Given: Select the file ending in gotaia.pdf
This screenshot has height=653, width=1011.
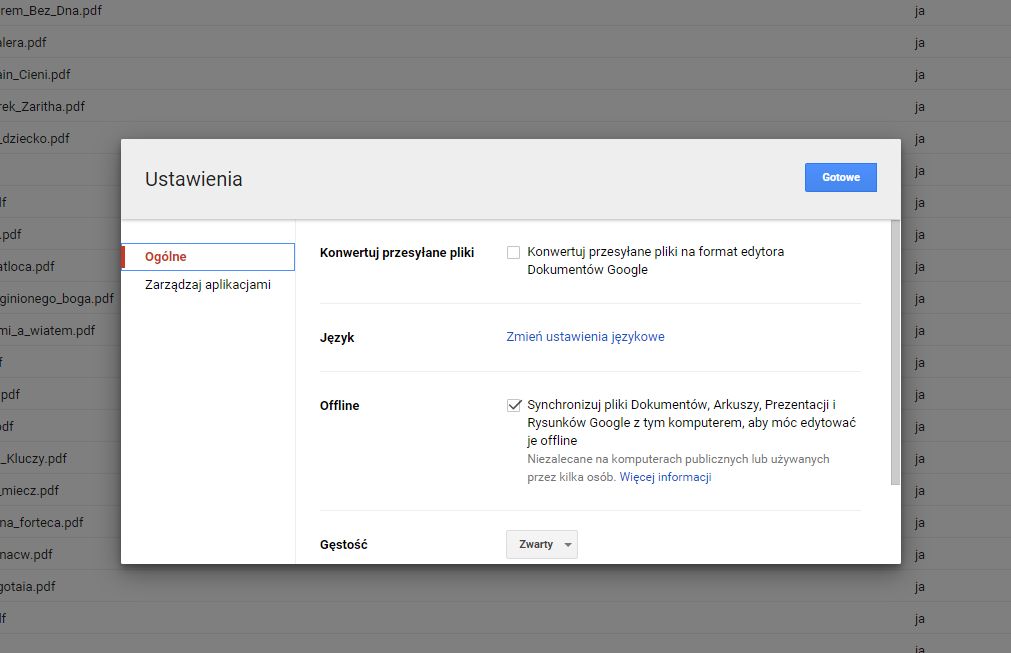Looking at the screenshot, I should click(28, 586).
